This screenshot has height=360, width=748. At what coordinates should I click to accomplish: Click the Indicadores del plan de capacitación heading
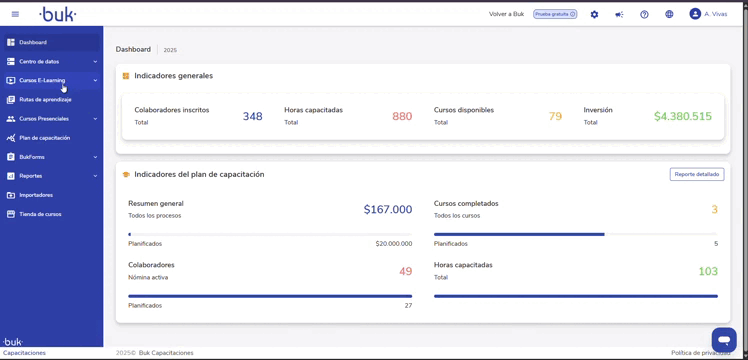[199, 175]
